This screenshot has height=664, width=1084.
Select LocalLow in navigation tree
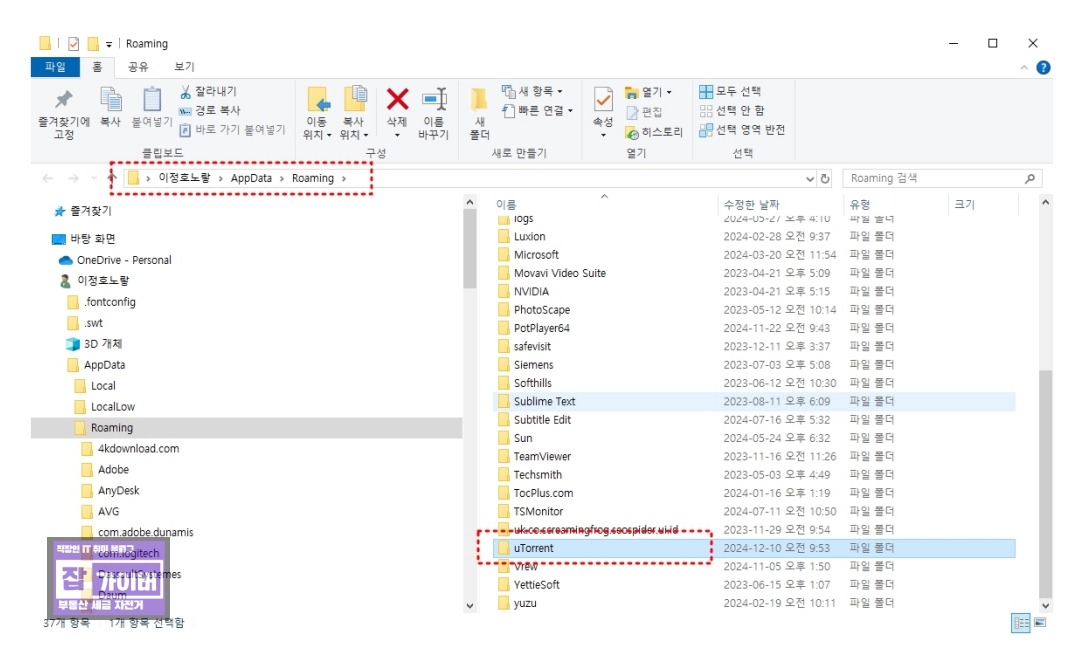coord(113,407)
